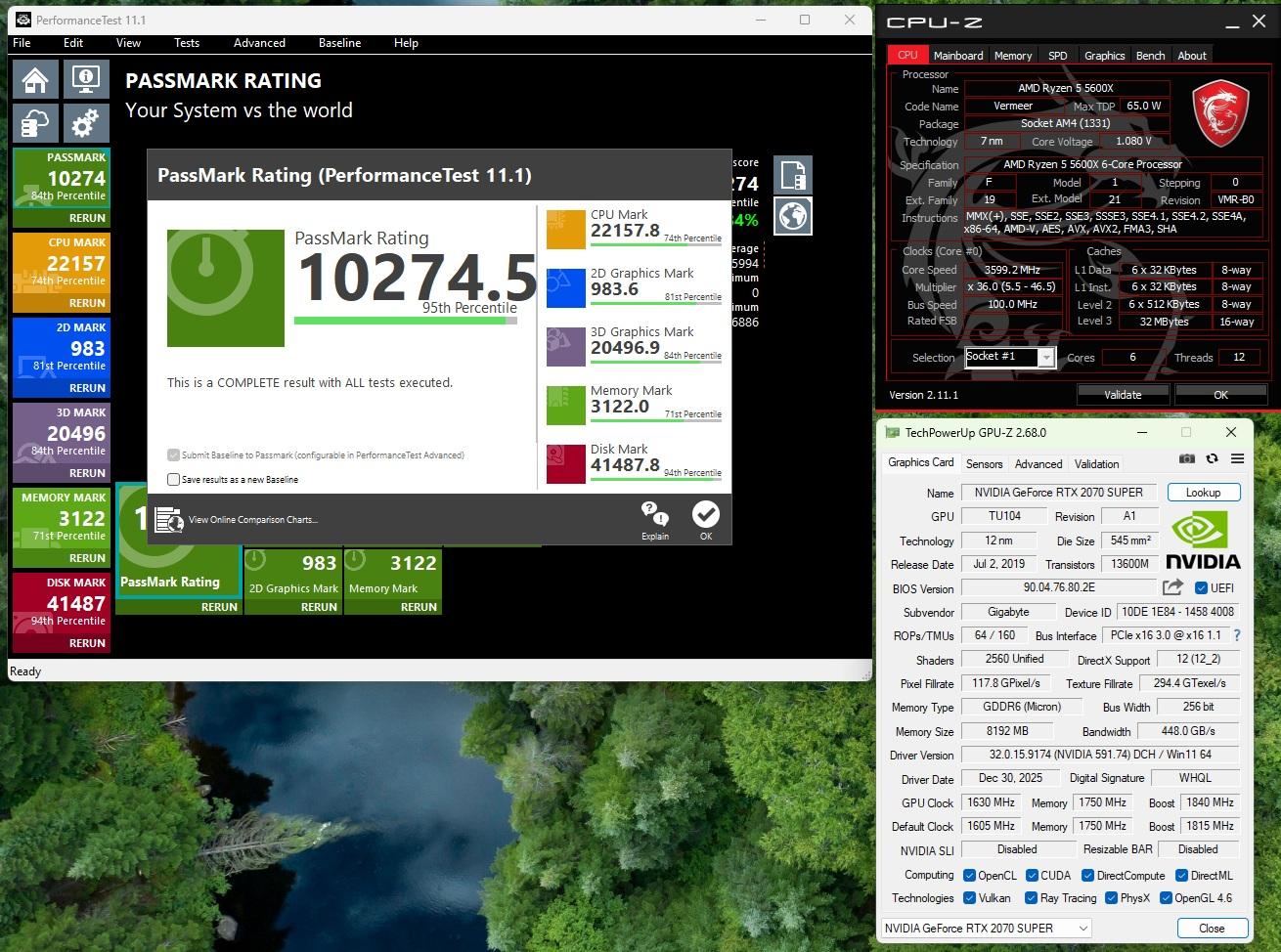Screen dimensions: 1281x952
Task: Click the blue 2D Graphics Mark icon
Action: [565, 288]
